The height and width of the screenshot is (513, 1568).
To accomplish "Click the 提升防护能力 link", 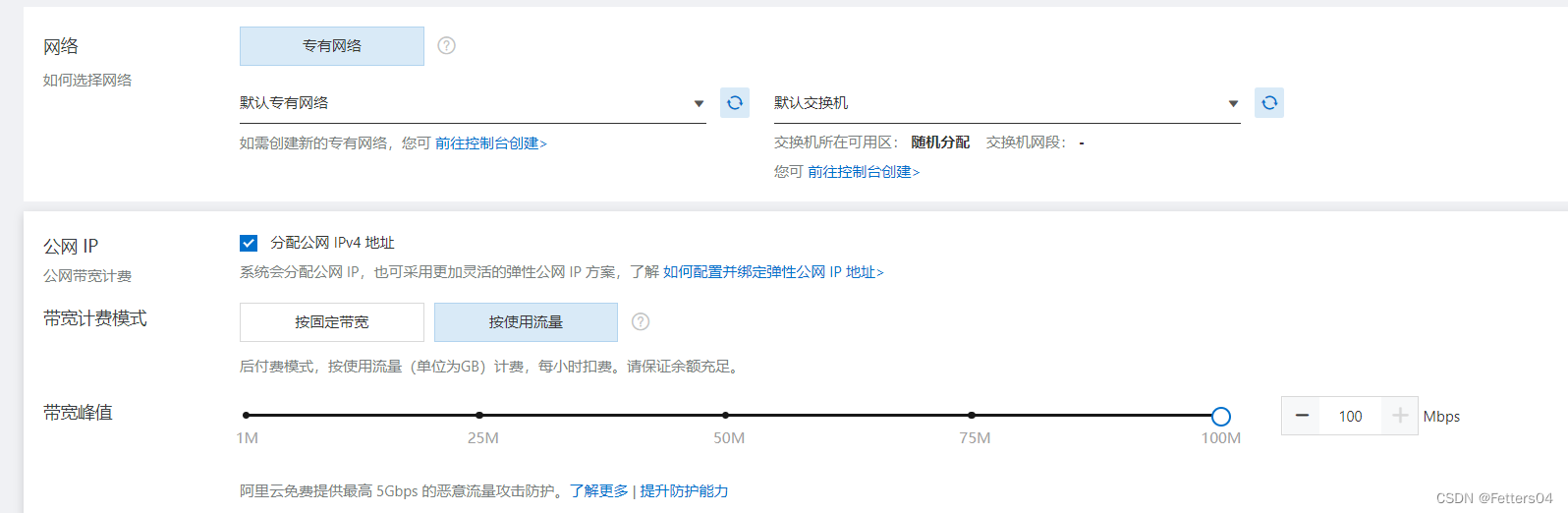I will coord(684,490).
